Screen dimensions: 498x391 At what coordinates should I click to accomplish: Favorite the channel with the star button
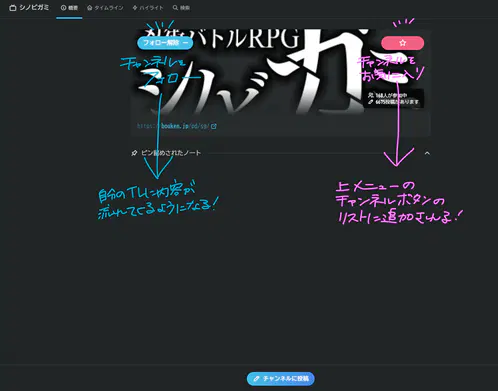pos(402,43)
